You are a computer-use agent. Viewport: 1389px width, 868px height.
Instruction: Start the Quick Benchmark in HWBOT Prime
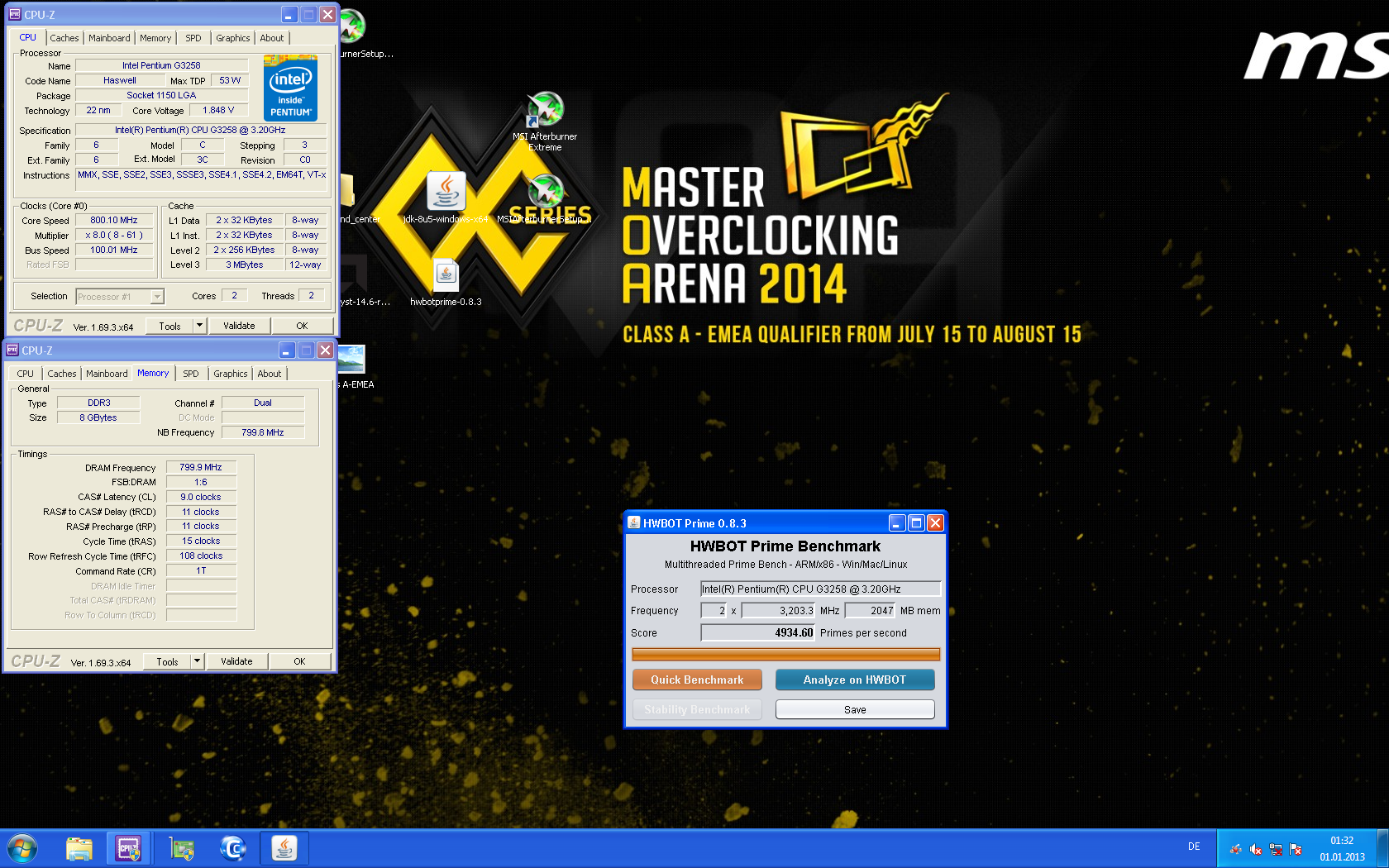point(697,680)
